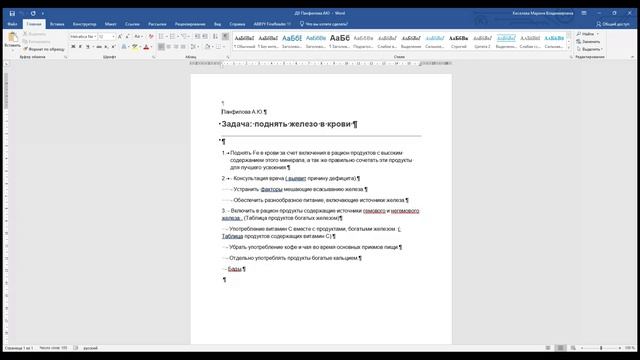Viewport: 640px width, 360px height.
Task: Switch to Print Layout view icon
Action: [x=561, y=348]
